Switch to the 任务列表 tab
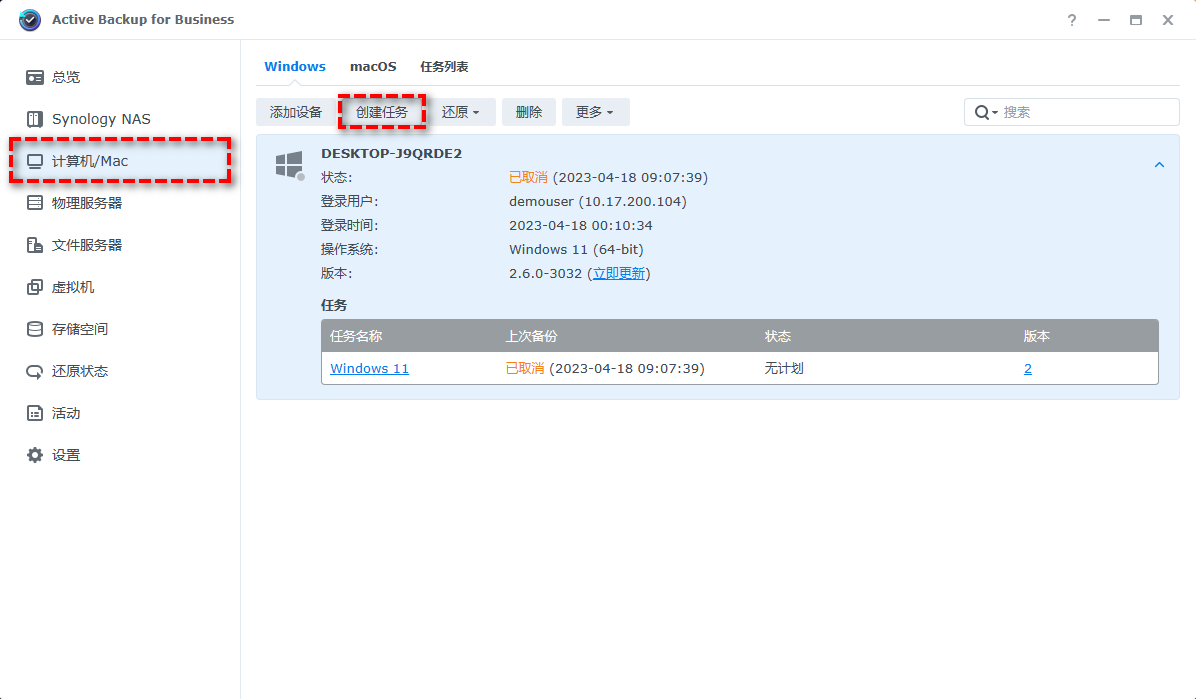Screen dimensions: 1196x699 click(444, 67)
